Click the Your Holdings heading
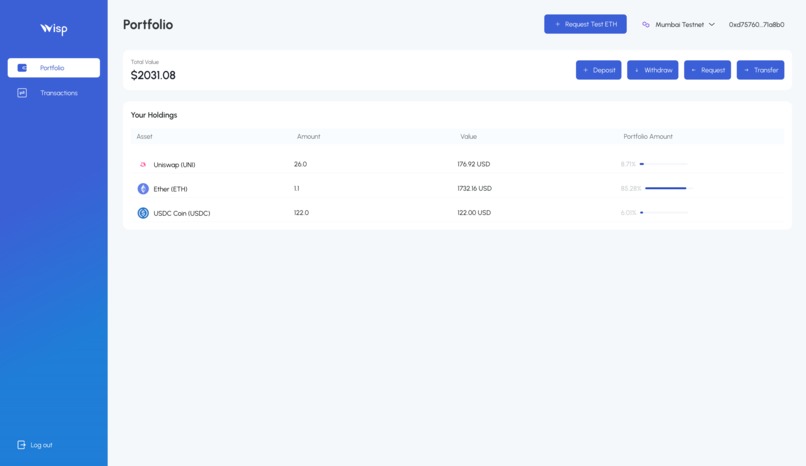806x466 pixels. pos(154,115)
